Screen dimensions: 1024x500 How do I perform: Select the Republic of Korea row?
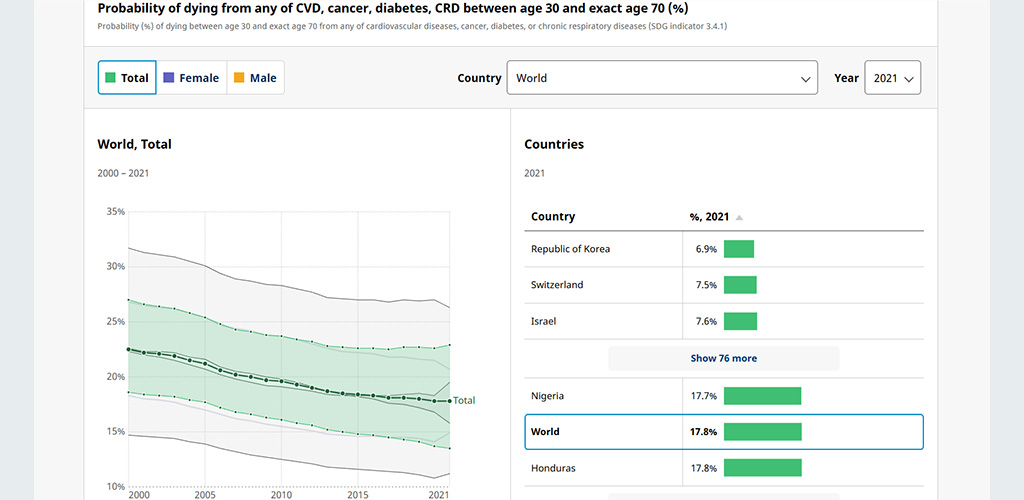tap(724, 249)
